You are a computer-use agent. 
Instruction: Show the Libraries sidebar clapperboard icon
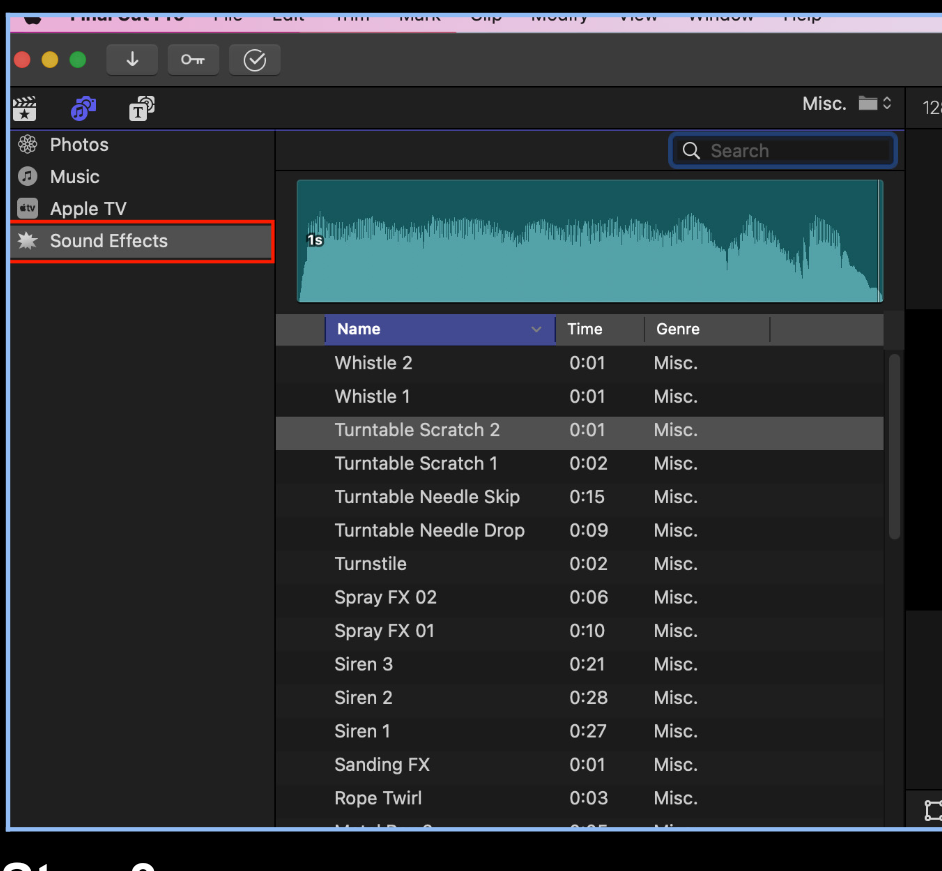(x=25, y=109)
